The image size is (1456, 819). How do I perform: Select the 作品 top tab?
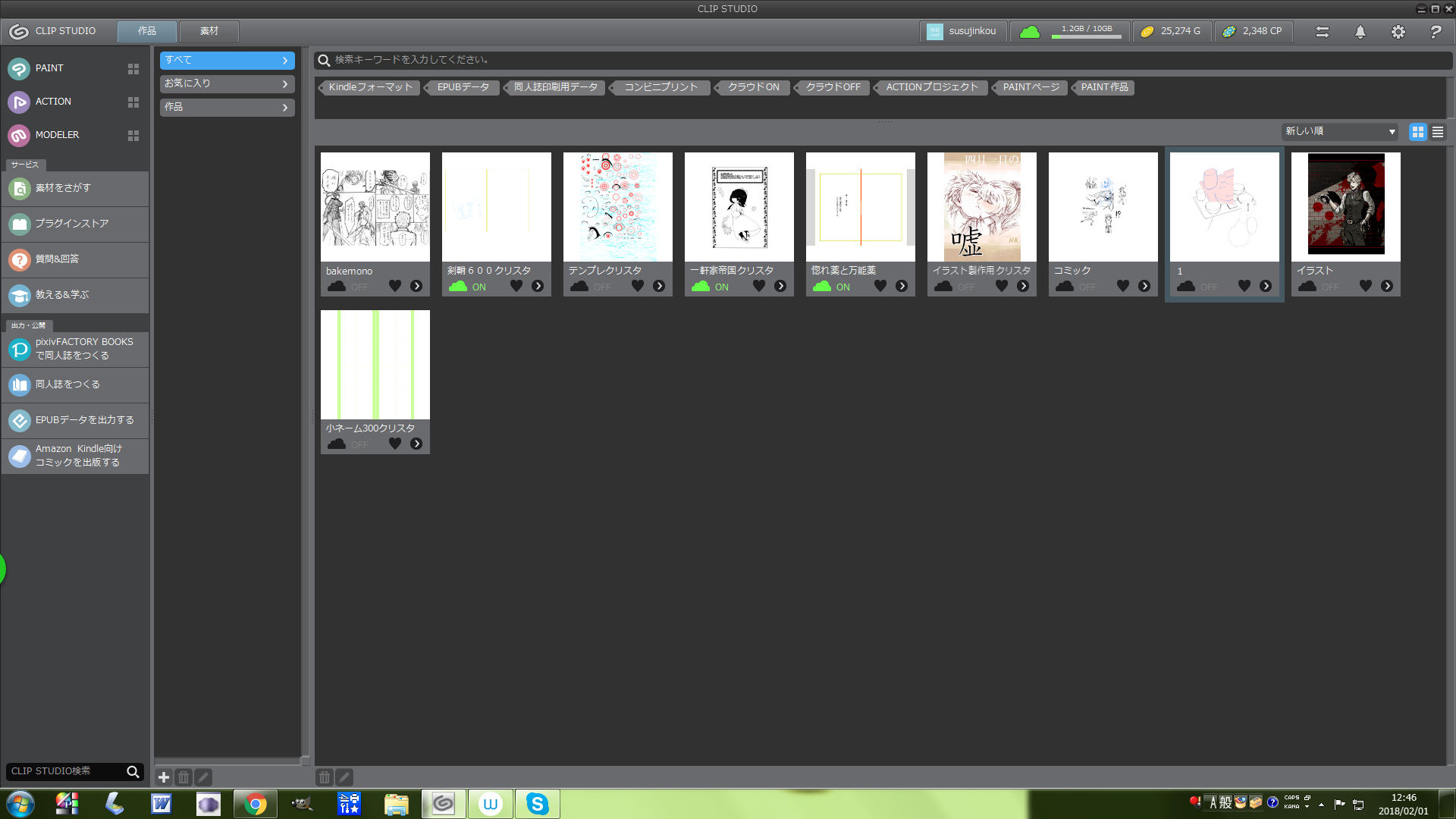[147, 31]
